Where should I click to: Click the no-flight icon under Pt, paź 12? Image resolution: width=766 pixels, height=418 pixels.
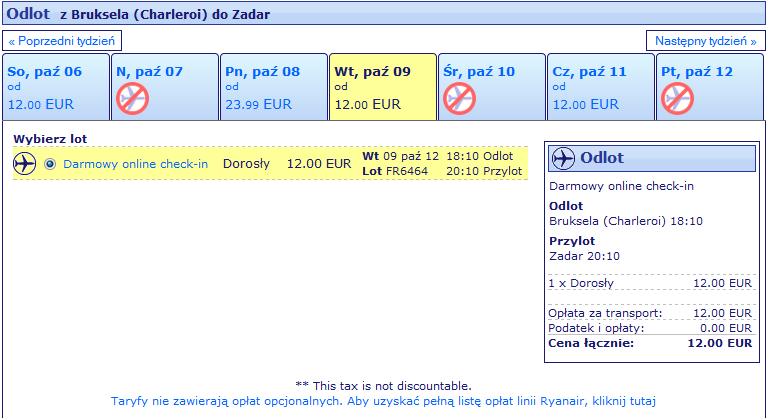(x=678, y=99)
